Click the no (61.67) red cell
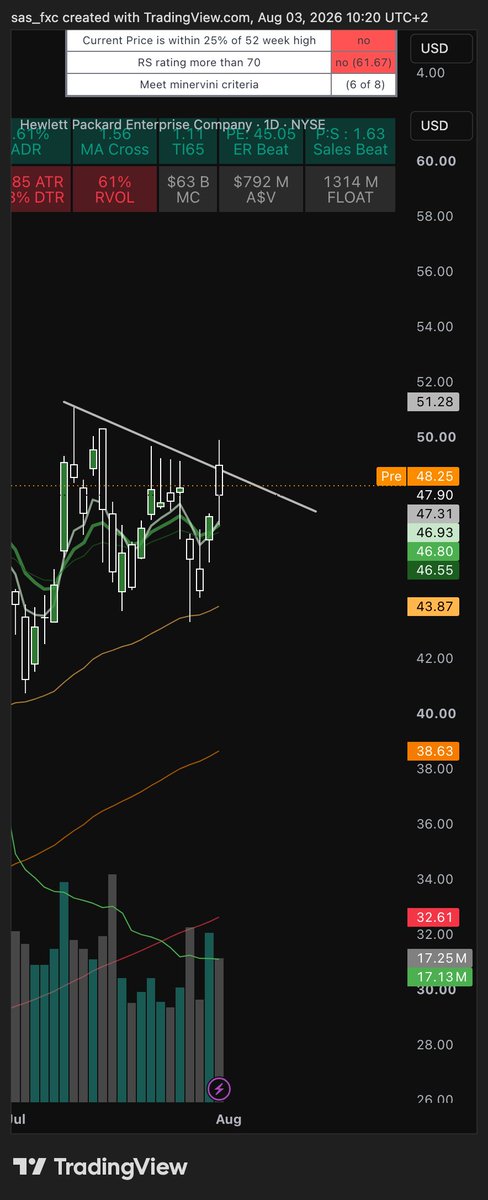Image resolution: width=488 pixels, height=1200 pixels. point(364,62)
